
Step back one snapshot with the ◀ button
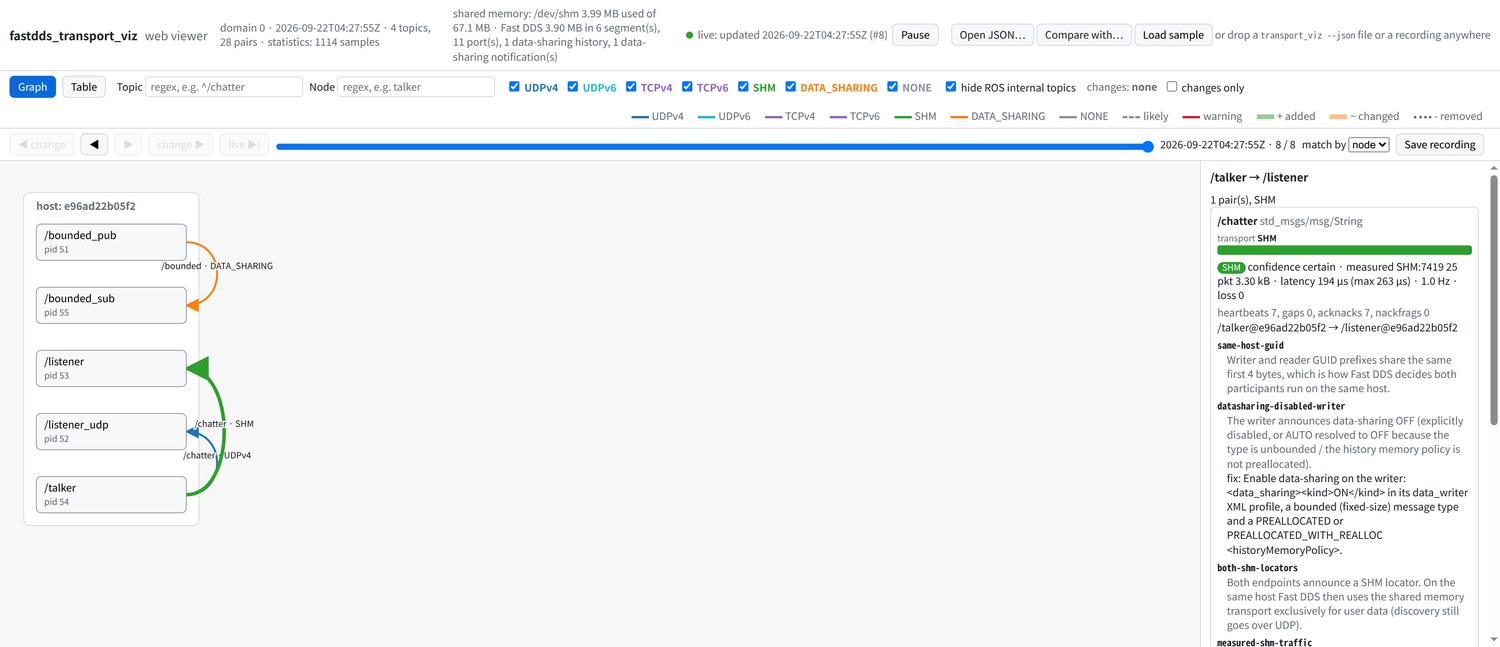94,145
